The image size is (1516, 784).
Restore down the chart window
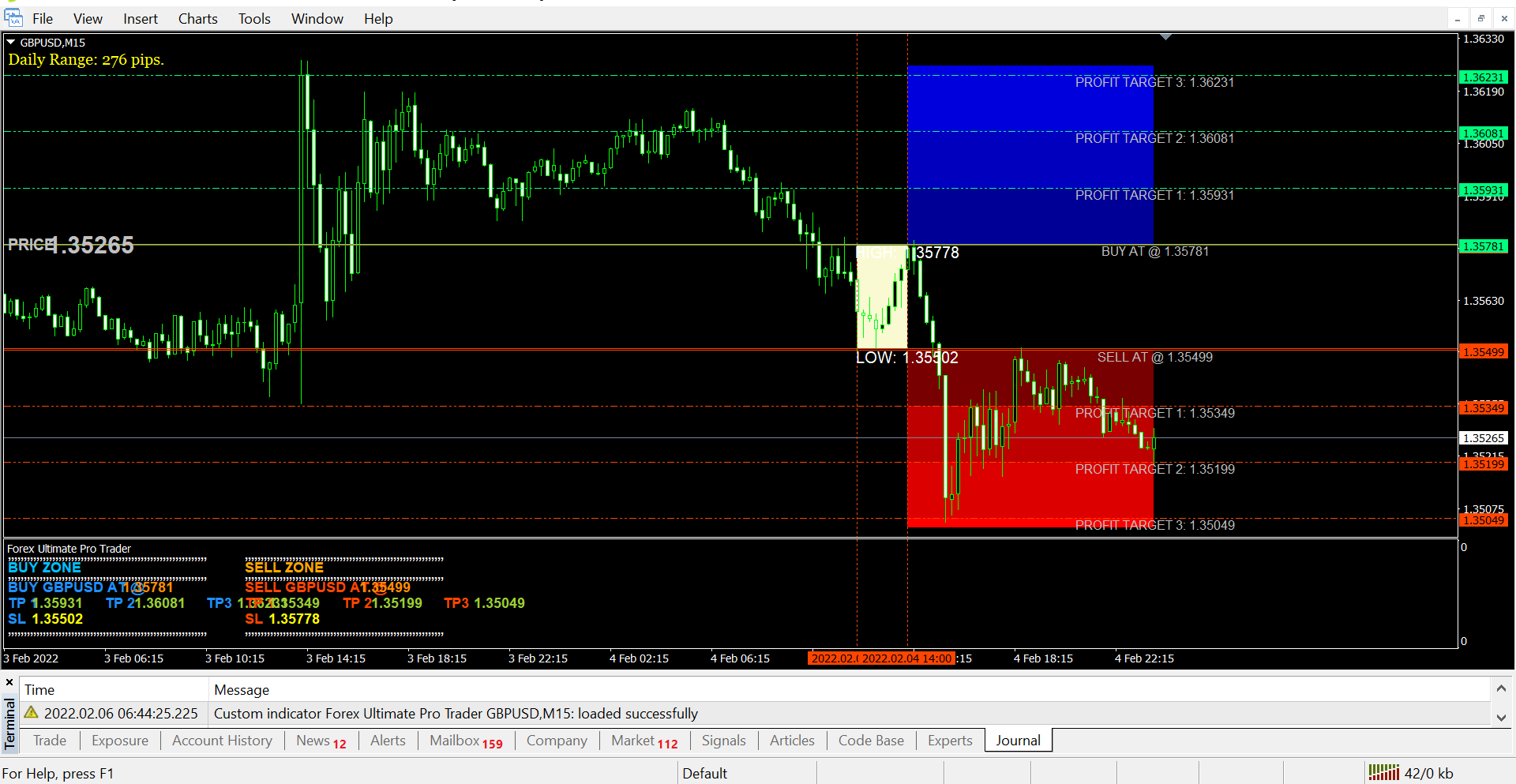(x=1481, y=18)
